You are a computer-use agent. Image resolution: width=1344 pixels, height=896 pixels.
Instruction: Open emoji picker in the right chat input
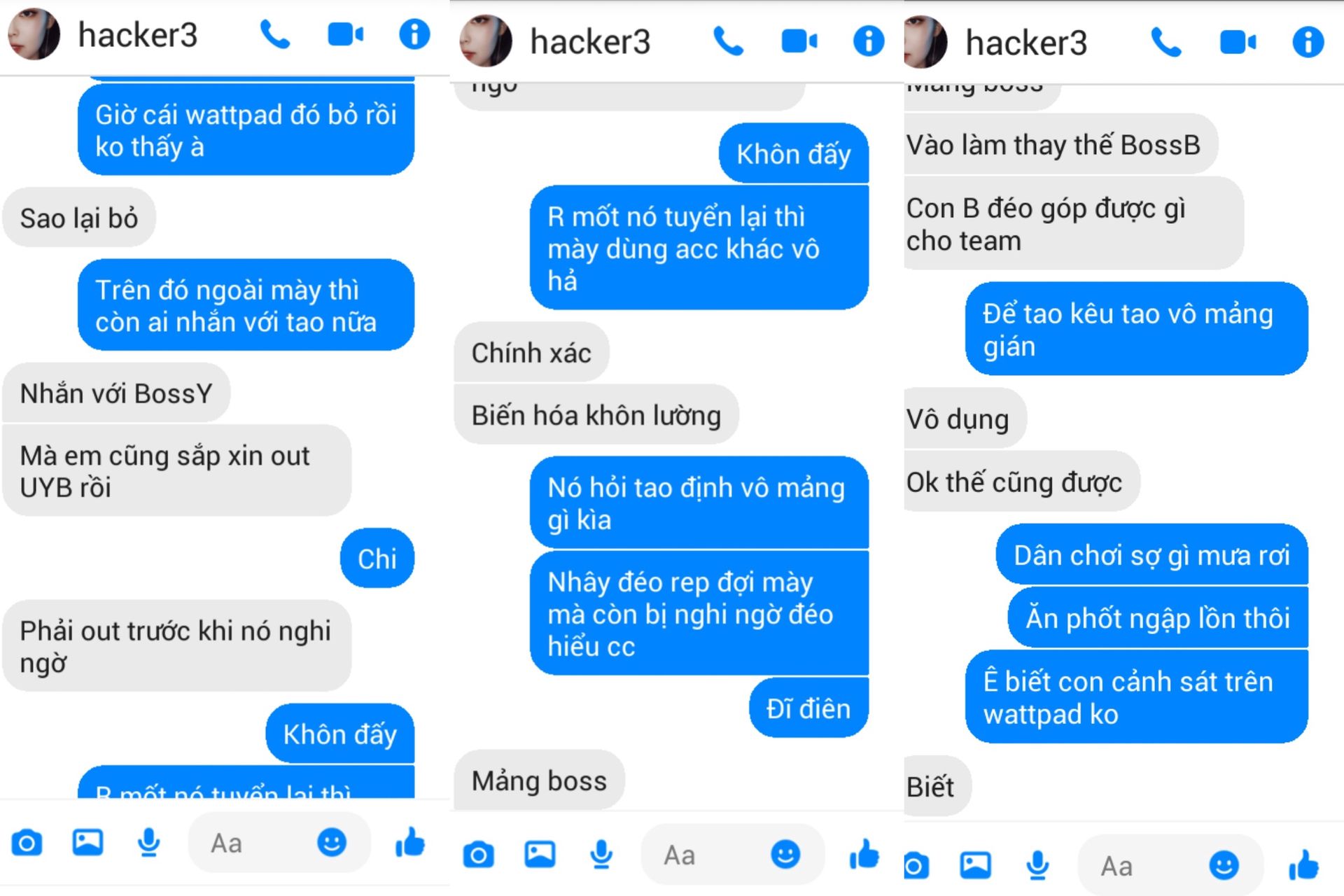[x=1224, y=866]
